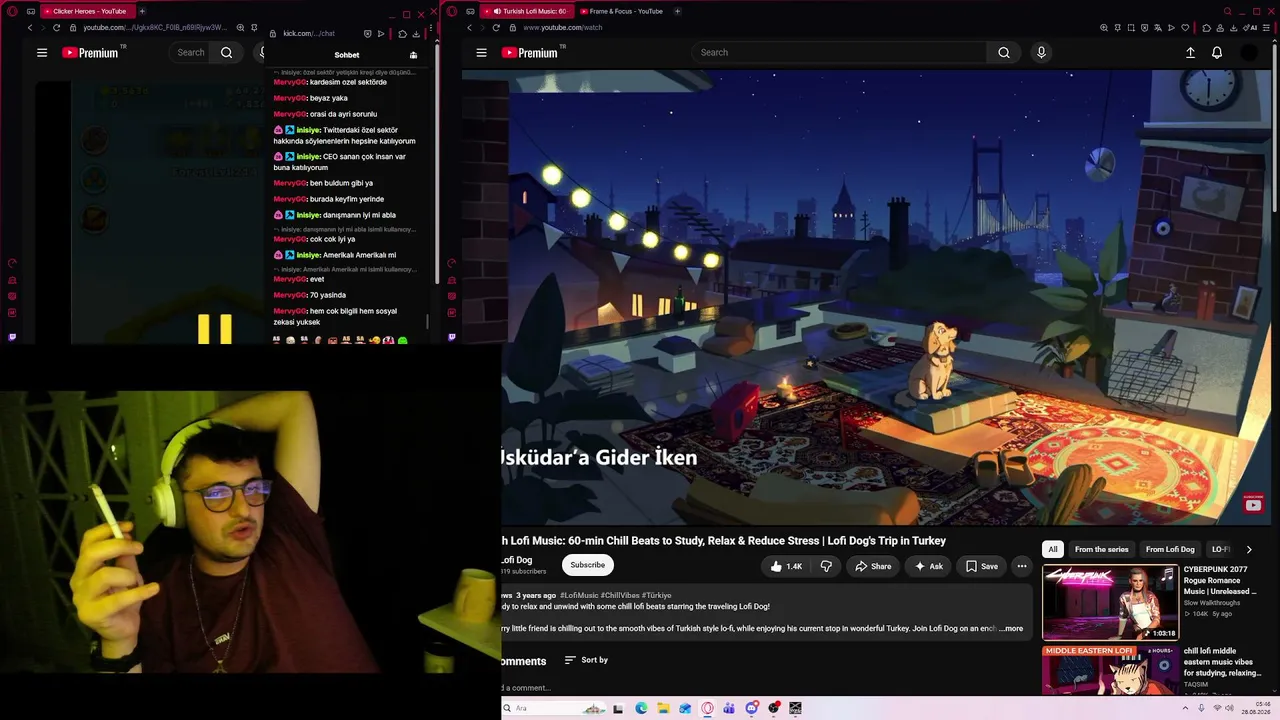Open YouTube notifications bell
1280x720 pixels.
1217,52
